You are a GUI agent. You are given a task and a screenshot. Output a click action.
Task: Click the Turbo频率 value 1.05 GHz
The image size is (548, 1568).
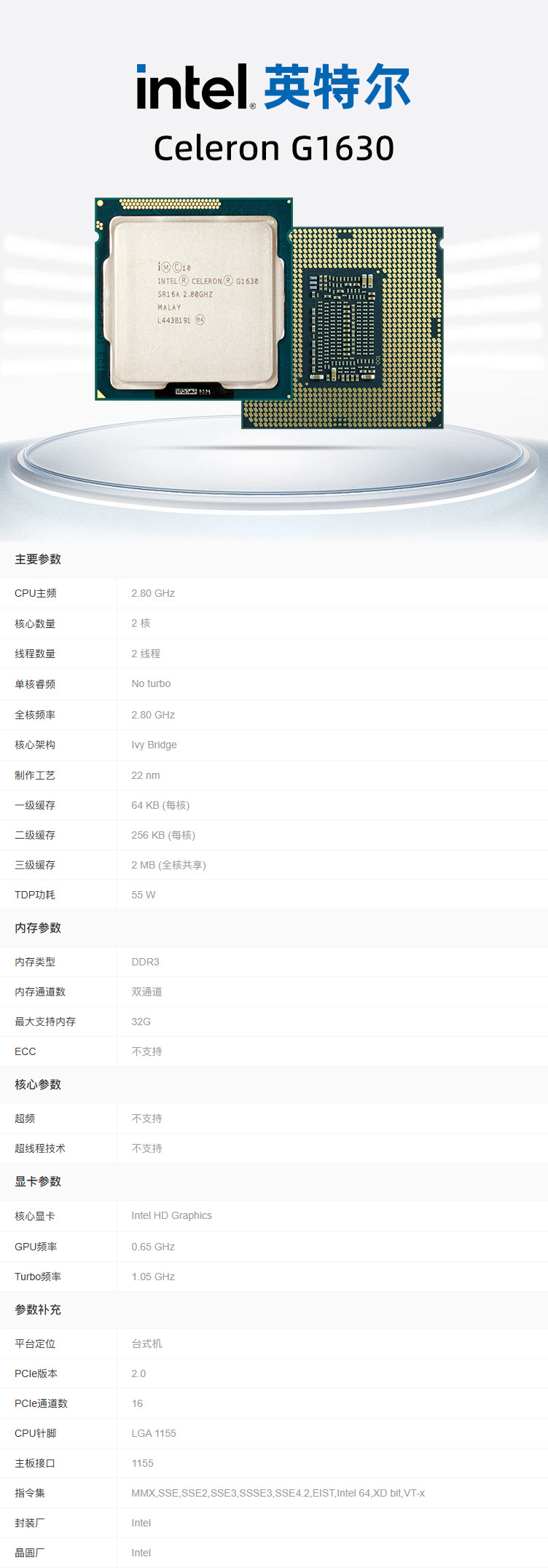tap(153, 1277)
